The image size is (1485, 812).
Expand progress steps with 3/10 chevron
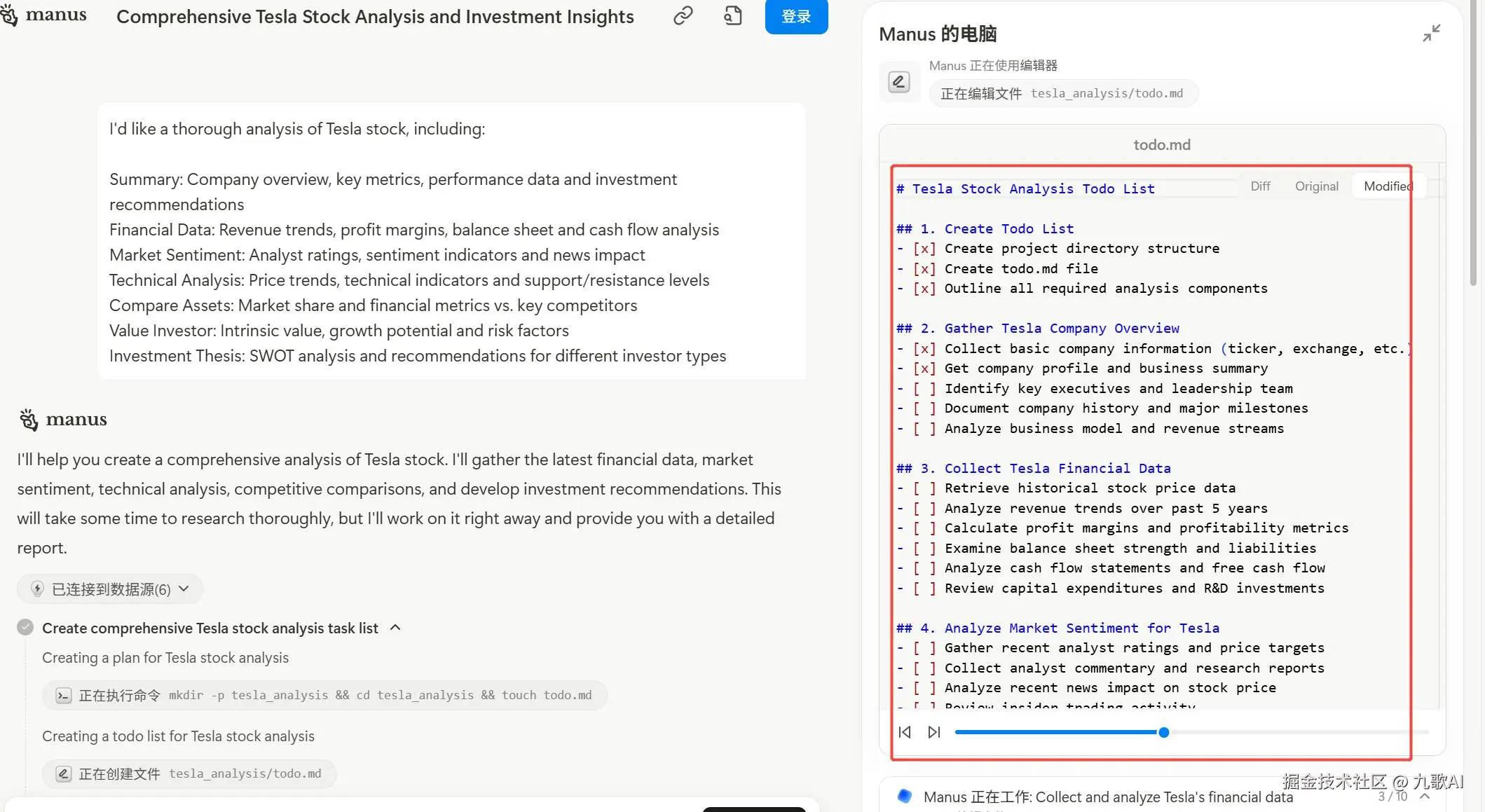click(1425, 797)
